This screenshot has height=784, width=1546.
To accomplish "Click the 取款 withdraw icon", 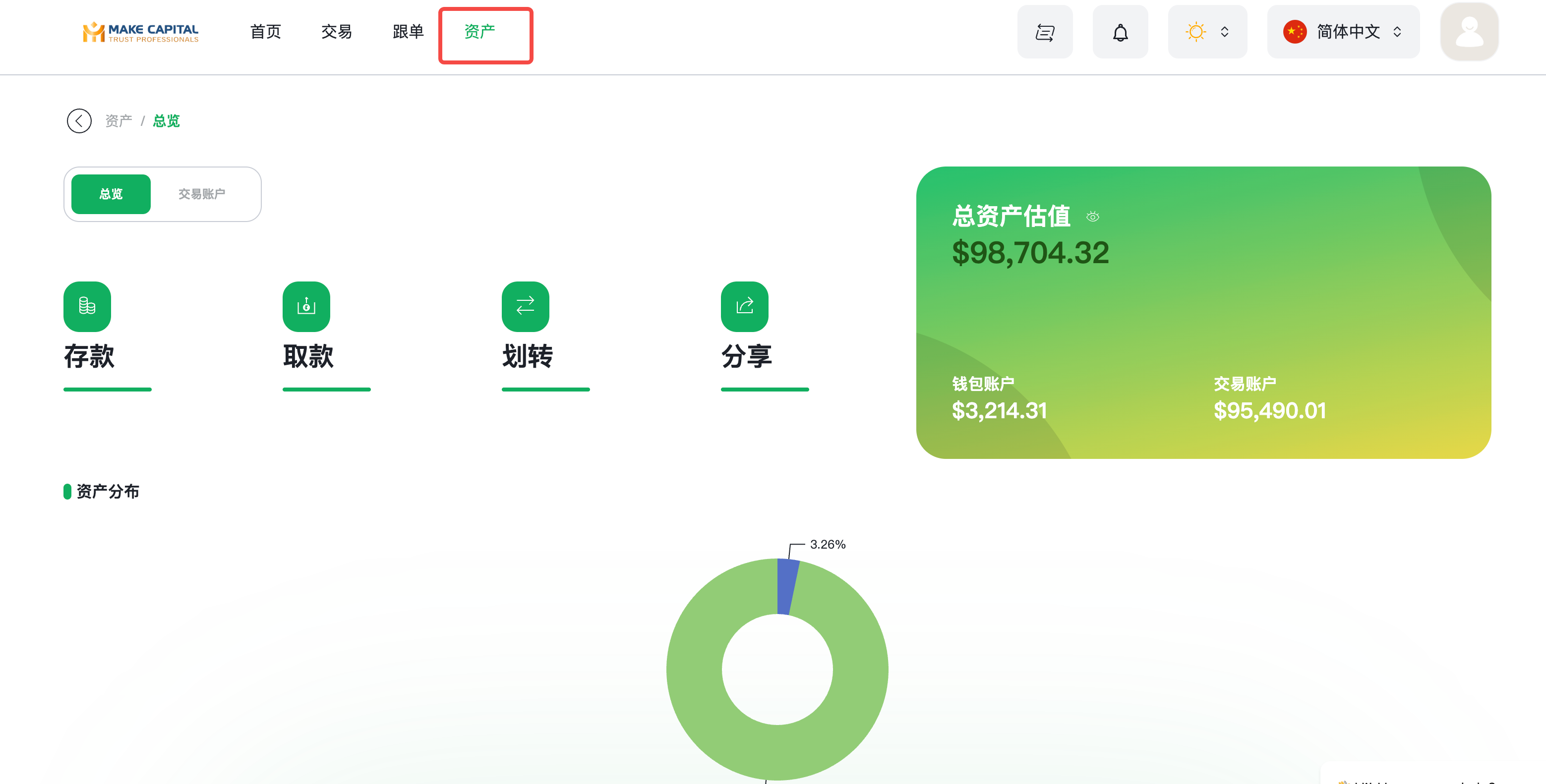I will [x=306, y=307].
